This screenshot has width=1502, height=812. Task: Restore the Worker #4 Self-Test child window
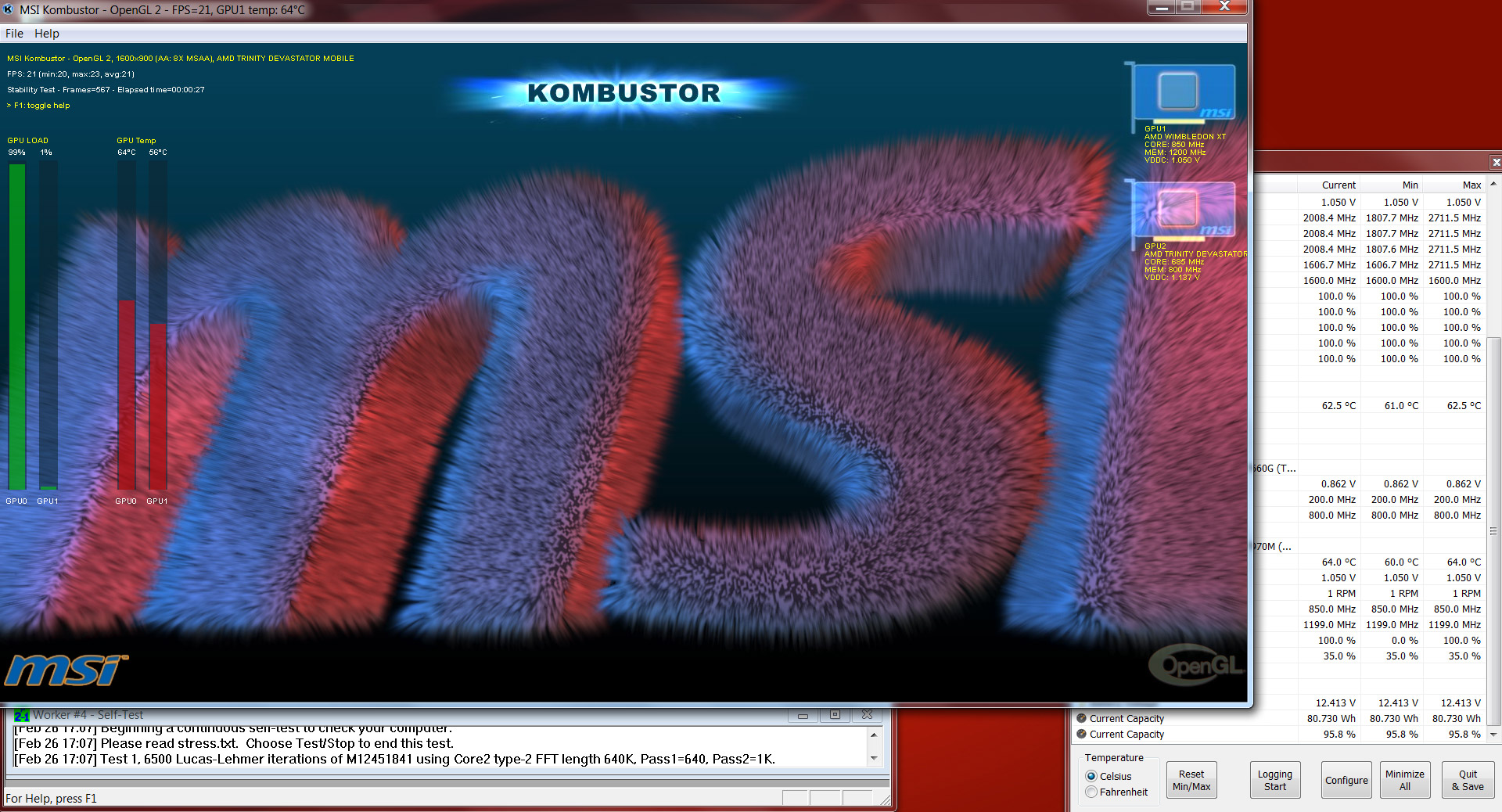click(835, 715)
